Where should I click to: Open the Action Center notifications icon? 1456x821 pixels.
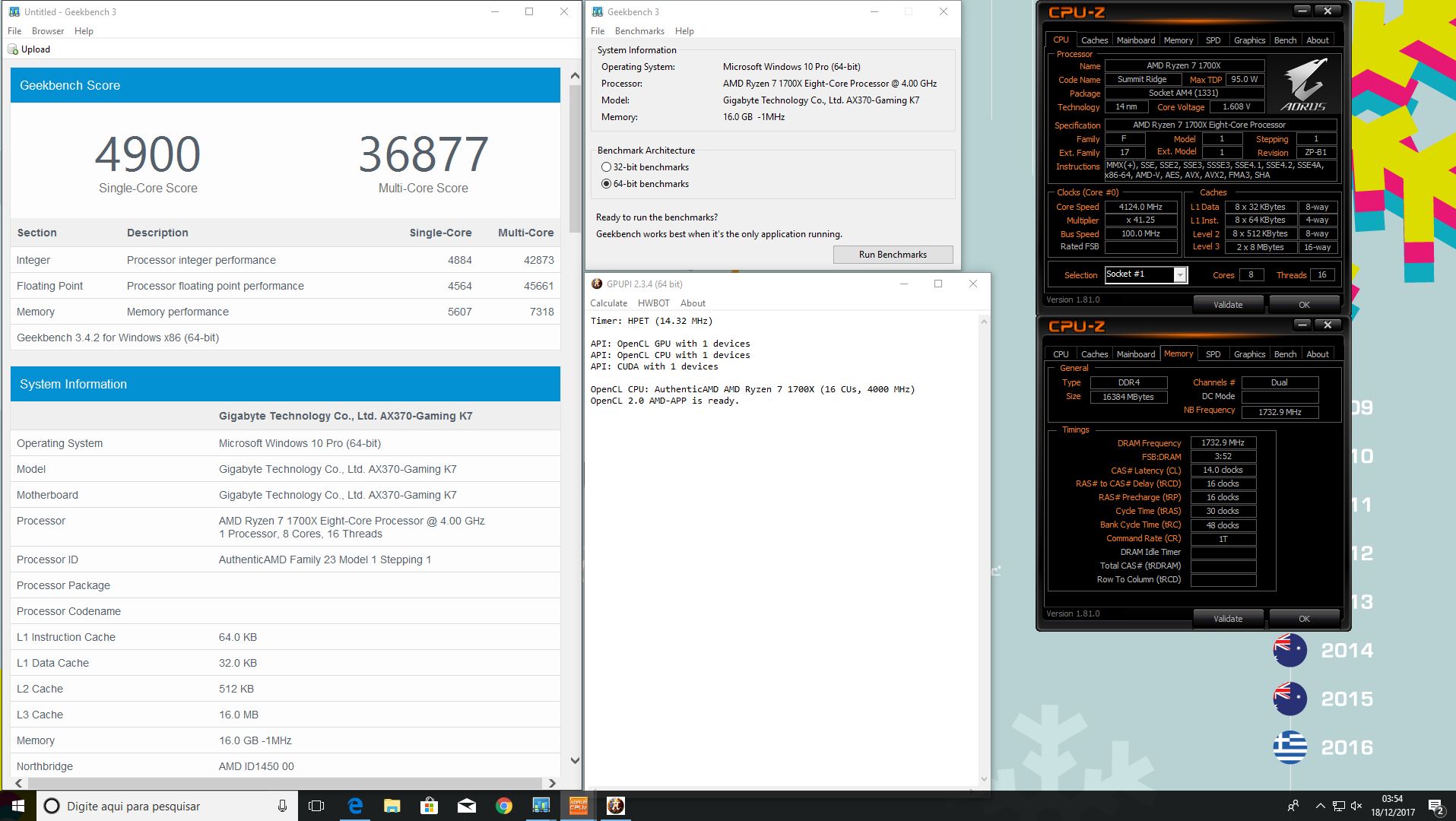[x=1435, y=806]
